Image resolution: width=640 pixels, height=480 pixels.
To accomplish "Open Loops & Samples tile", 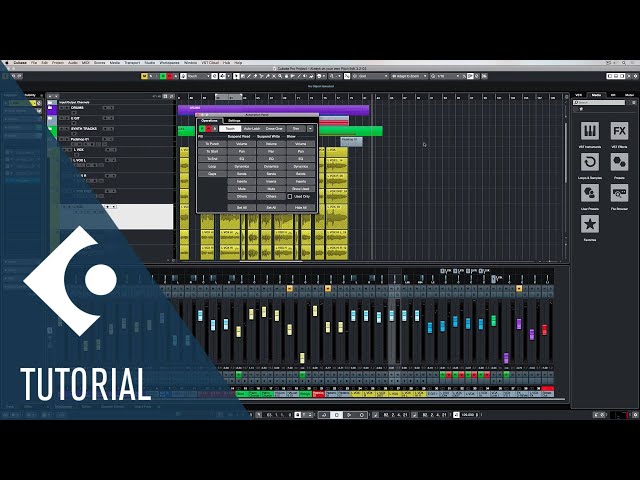I will coord(590,162).
